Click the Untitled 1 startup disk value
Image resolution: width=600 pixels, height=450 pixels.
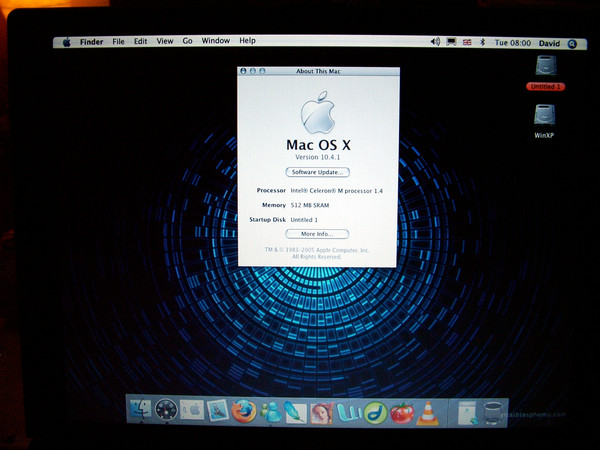coord(304,220)
